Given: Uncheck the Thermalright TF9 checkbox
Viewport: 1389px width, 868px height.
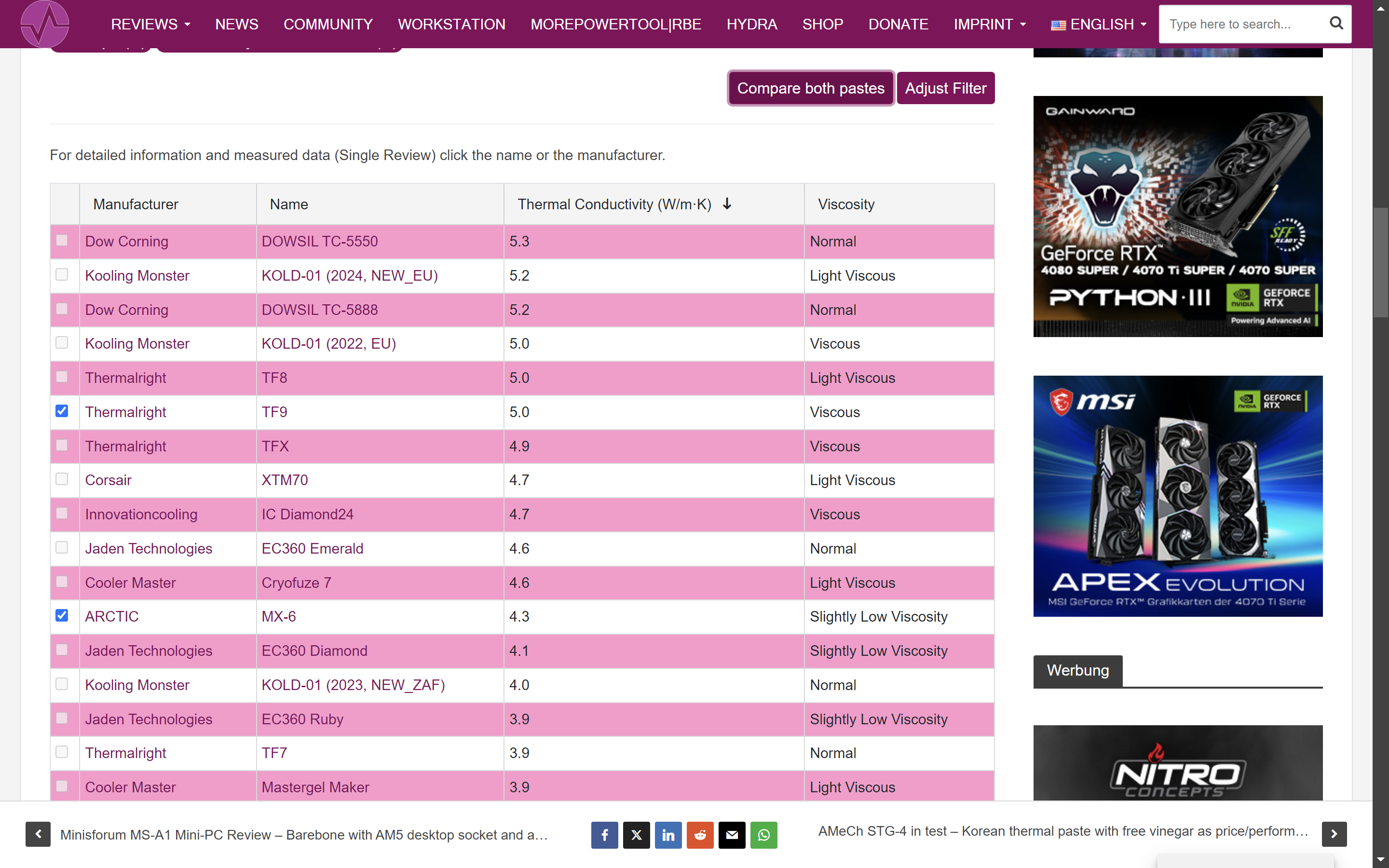Looking at the screenshot, I should pyautogui.click(x=62, y=411).
